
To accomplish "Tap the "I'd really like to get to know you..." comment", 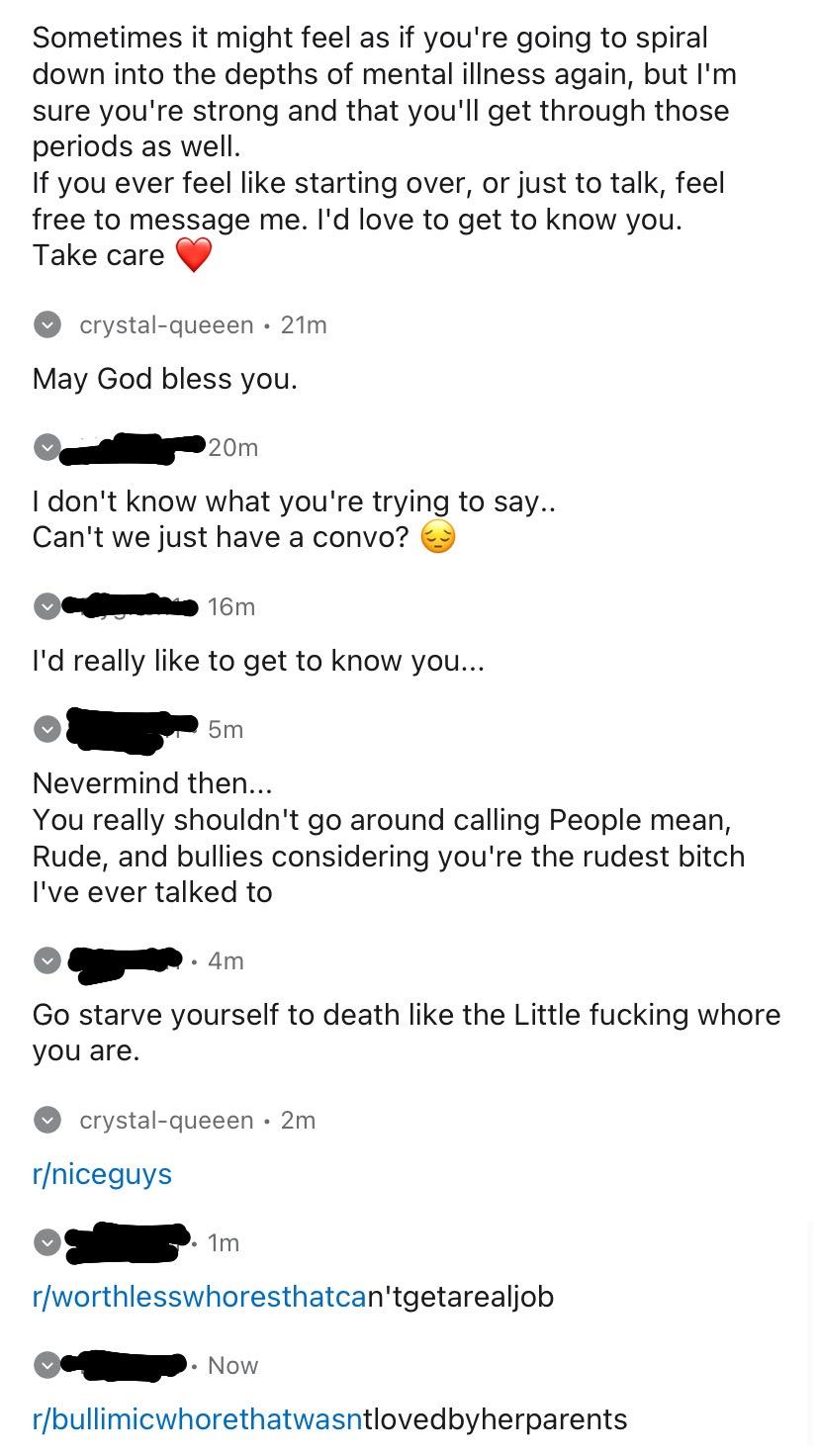I will pyautogui.click(x=258, y=661).
